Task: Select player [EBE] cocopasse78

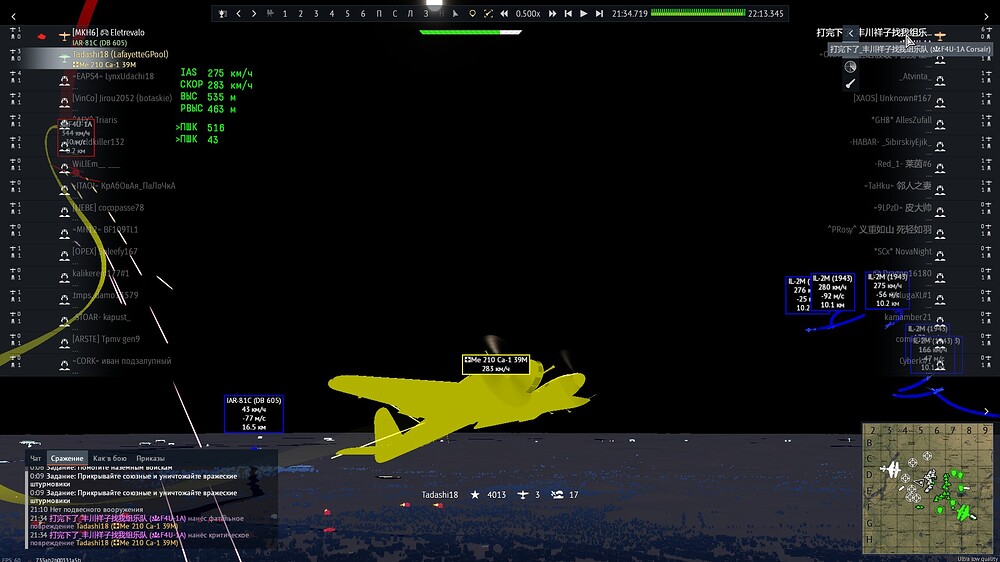Action: 108,208
